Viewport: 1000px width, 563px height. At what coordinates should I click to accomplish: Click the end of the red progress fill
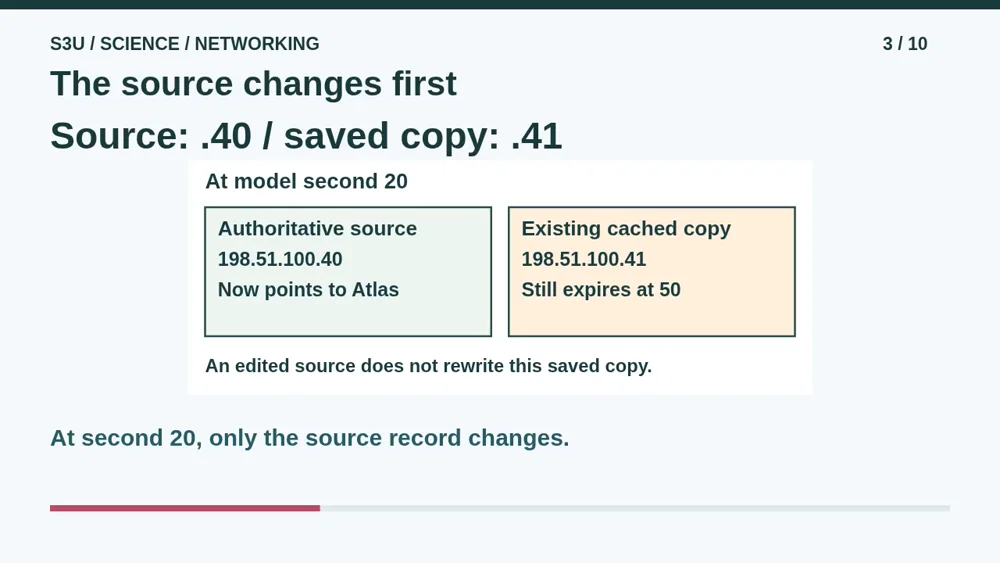click(318, 508)
